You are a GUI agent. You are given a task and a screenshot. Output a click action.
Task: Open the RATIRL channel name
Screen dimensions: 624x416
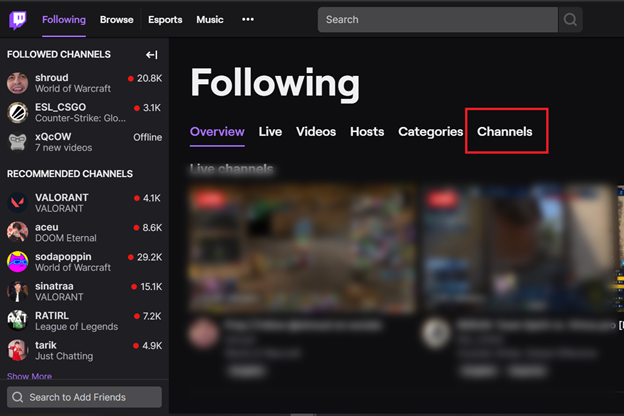click(x=52, y=316)
